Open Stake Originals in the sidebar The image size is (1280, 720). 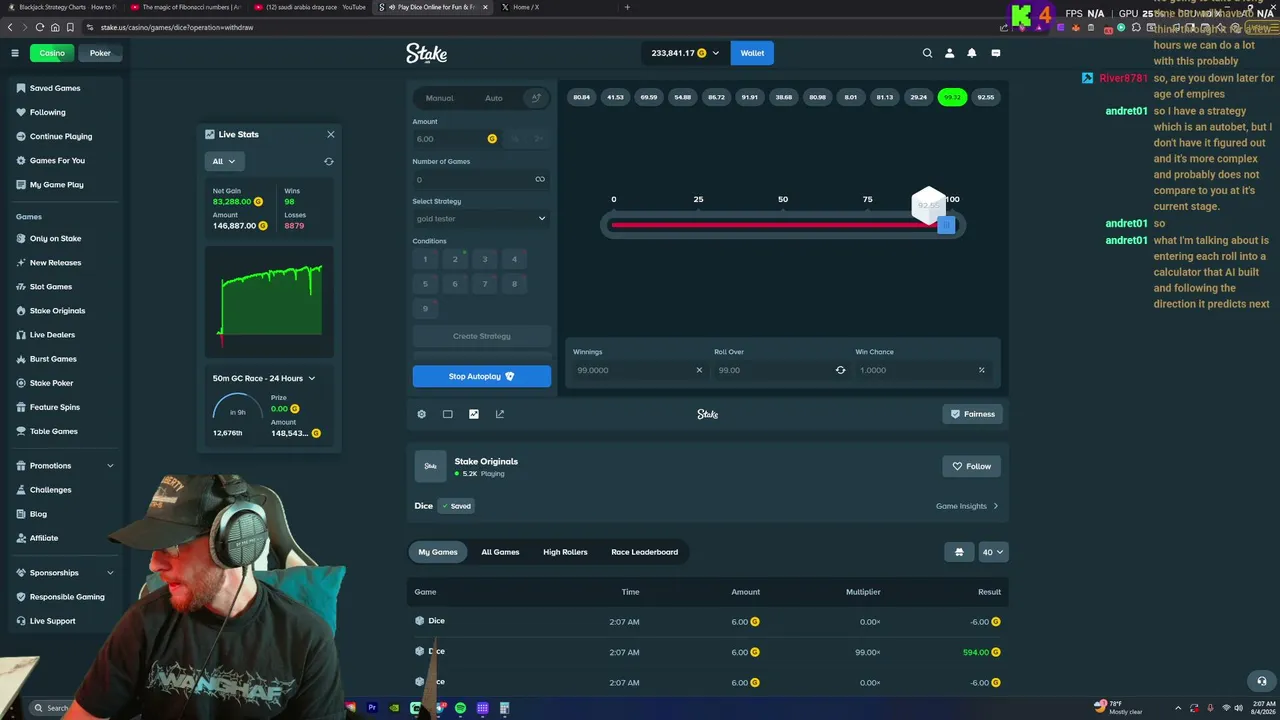57,311
